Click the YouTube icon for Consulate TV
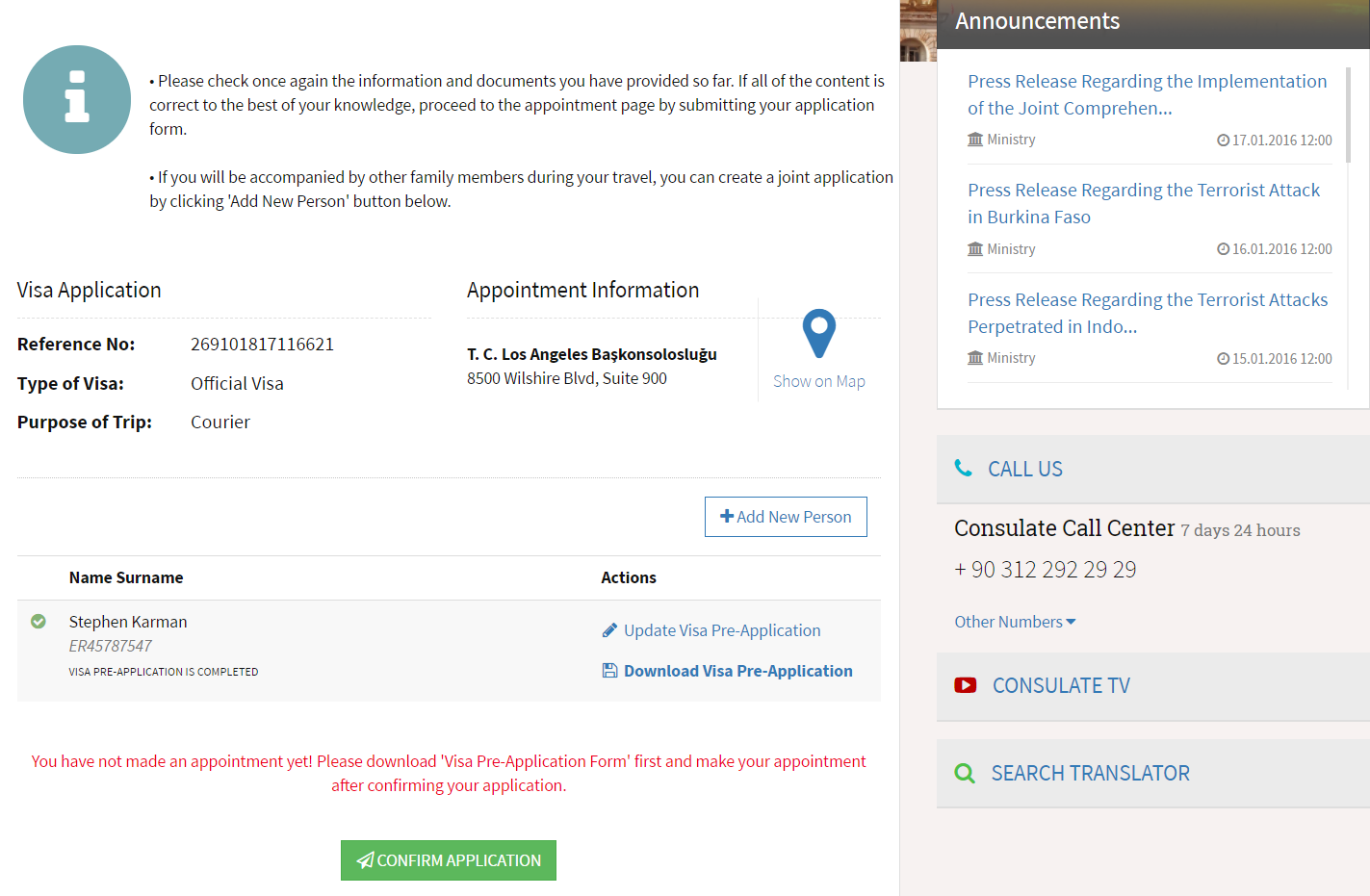Screen dimensions: 1370x896 coord(966,685)
